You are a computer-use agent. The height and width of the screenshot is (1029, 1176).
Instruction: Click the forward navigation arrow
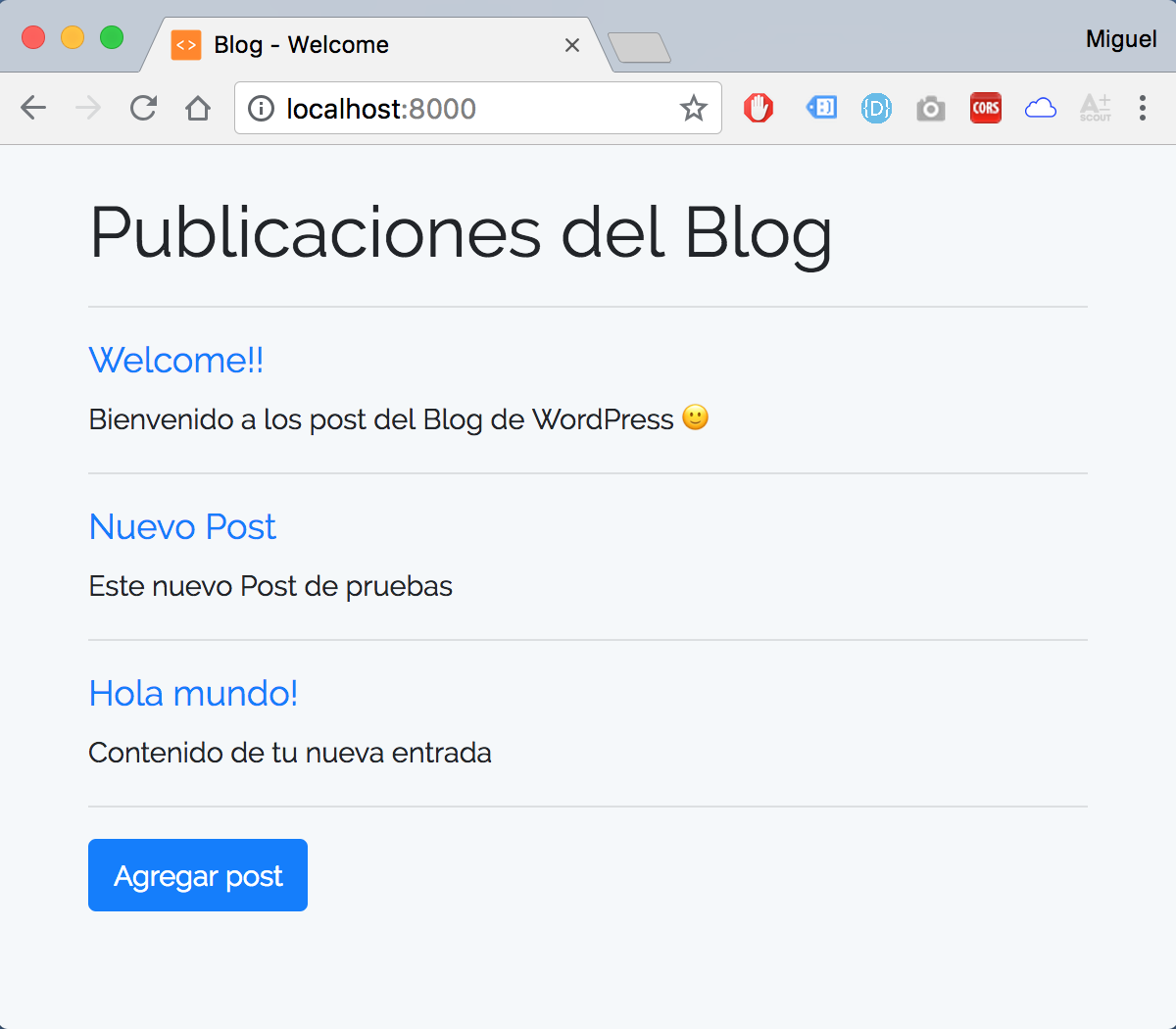click(x=88, y=108)
